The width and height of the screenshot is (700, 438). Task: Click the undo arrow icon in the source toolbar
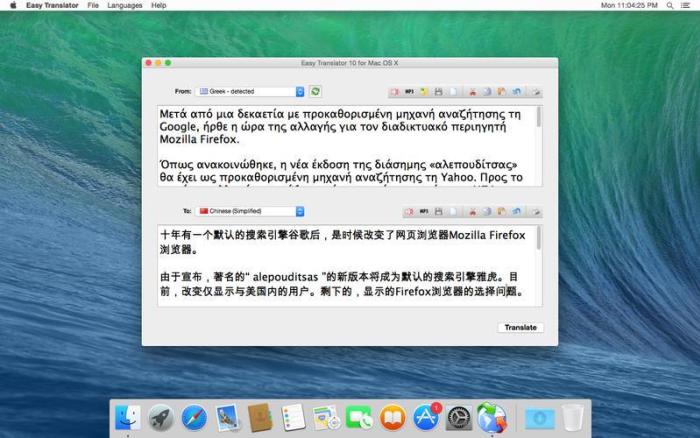(x=517, y=92)
